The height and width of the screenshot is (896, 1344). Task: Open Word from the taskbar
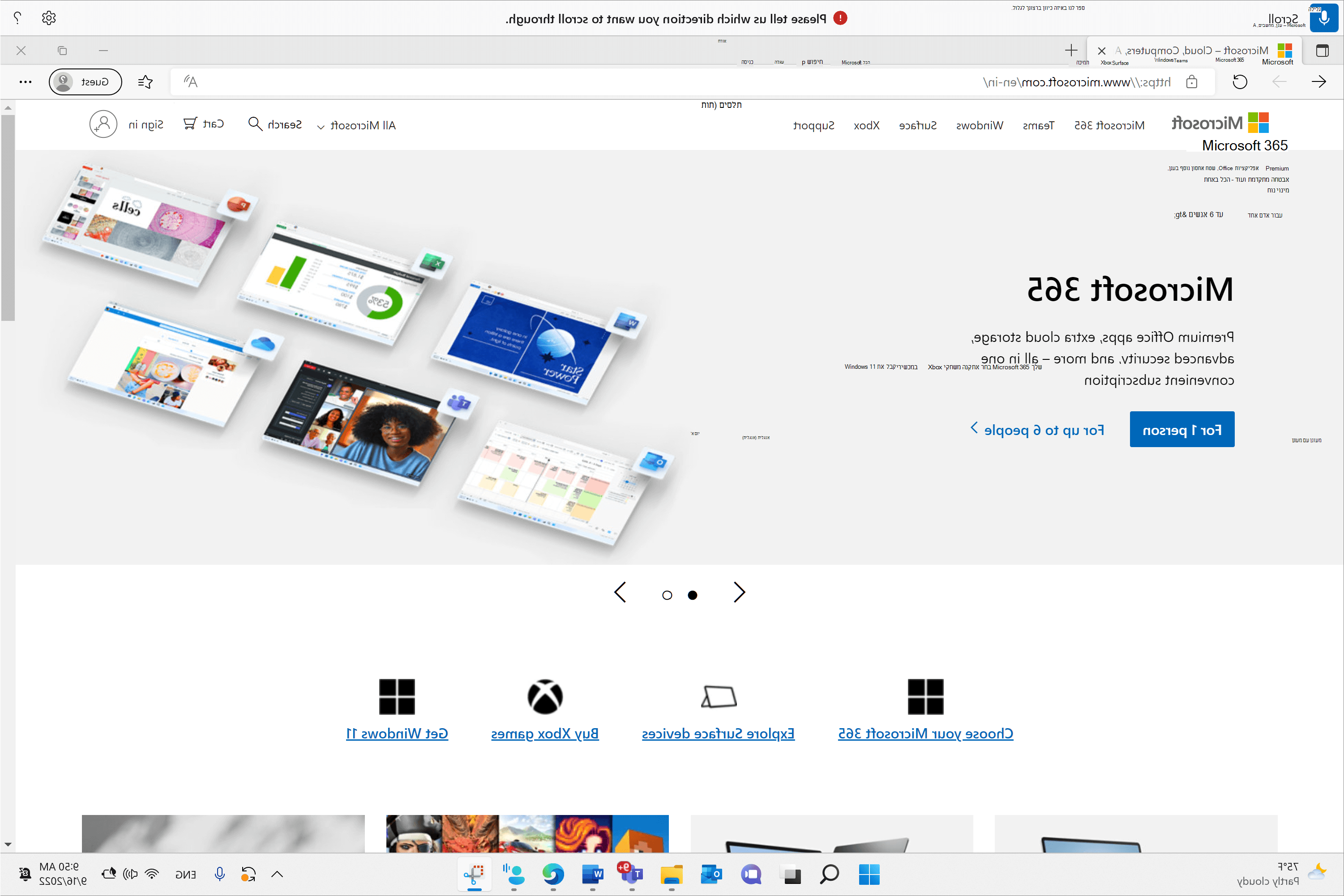(x=592, y=874)
